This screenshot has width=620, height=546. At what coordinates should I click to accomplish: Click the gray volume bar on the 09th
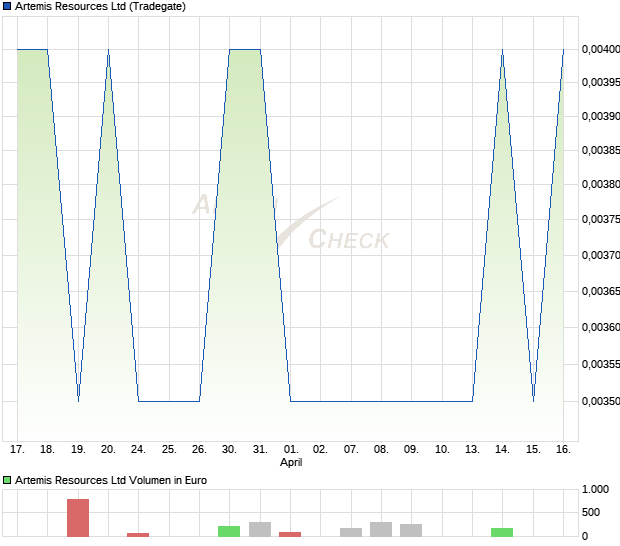click(411, 531)
